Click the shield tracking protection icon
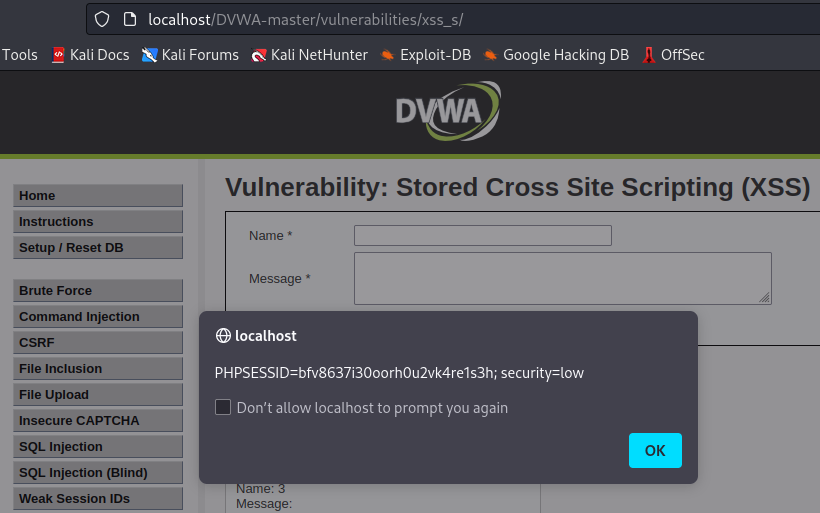The width and height of the screenshot is (820, 513). pos(102,19)
